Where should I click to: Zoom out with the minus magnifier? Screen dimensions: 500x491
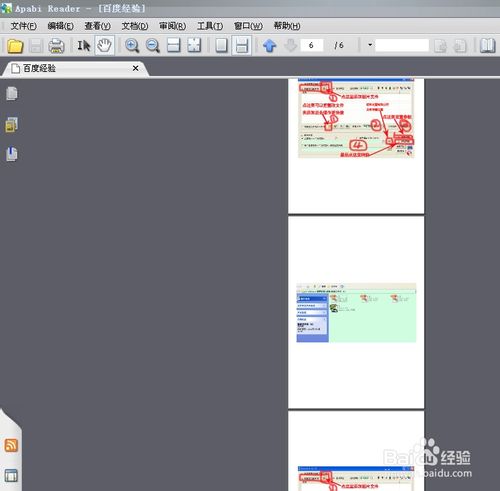pyautogui.click(x=153, y=46)
